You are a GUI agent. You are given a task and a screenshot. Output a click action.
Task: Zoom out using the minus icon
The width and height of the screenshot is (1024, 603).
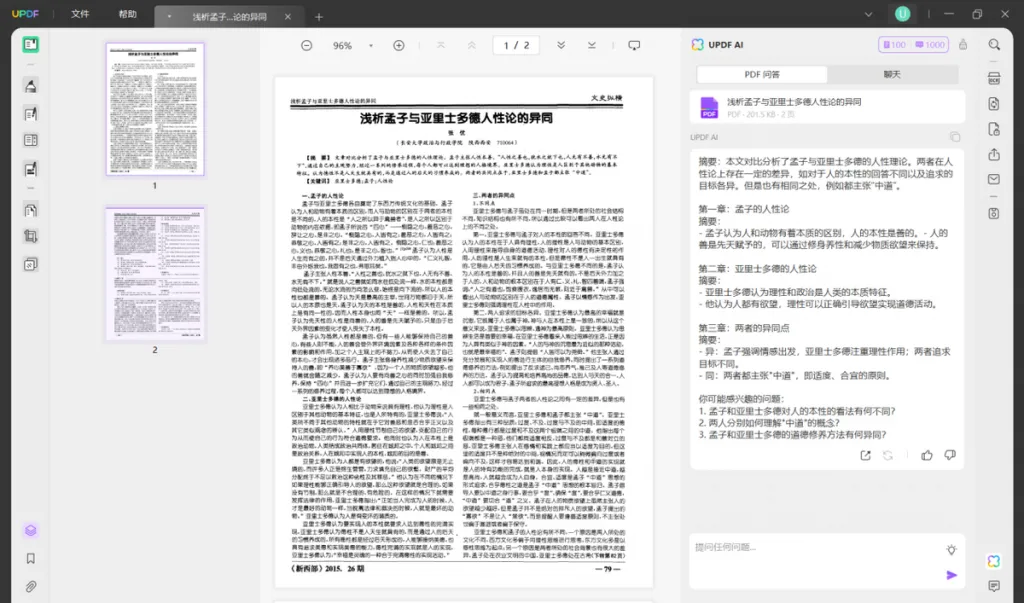(306, 45)
